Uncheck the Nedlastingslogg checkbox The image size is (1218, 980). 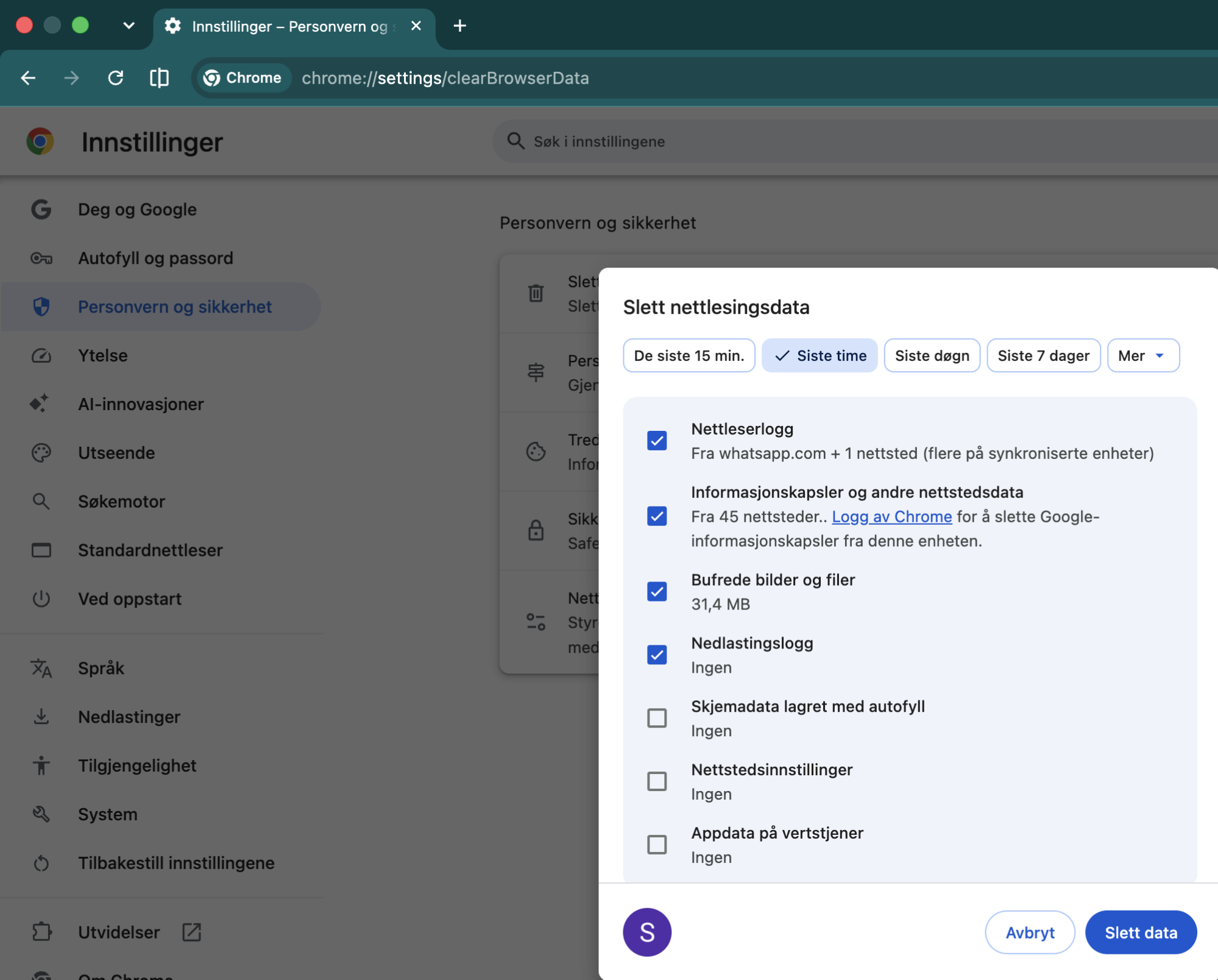tap(657, 655)
